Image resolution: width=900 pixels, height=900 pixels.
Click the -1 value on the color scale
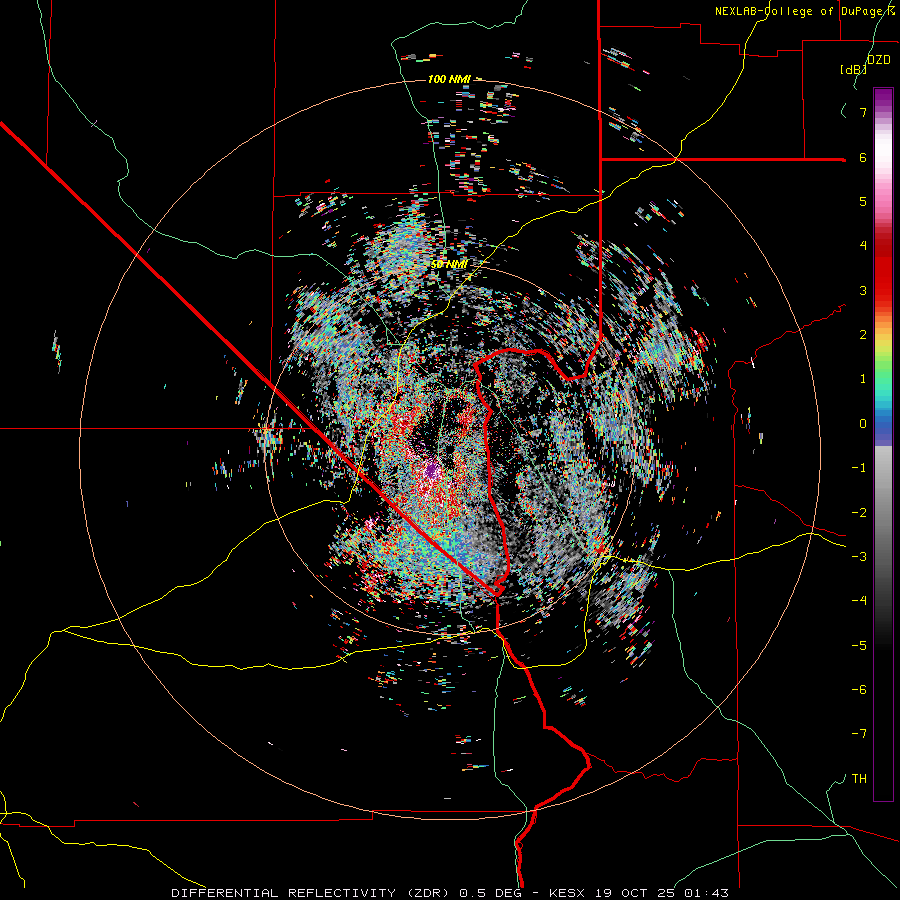tap(859, 468)
